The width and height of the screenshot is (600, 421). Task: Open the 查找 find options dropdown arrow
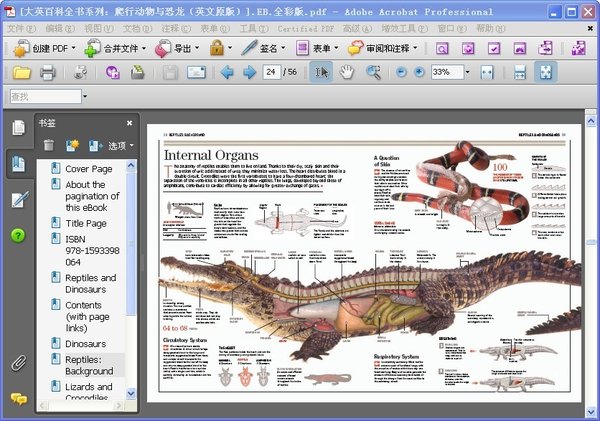pos(85,96)
